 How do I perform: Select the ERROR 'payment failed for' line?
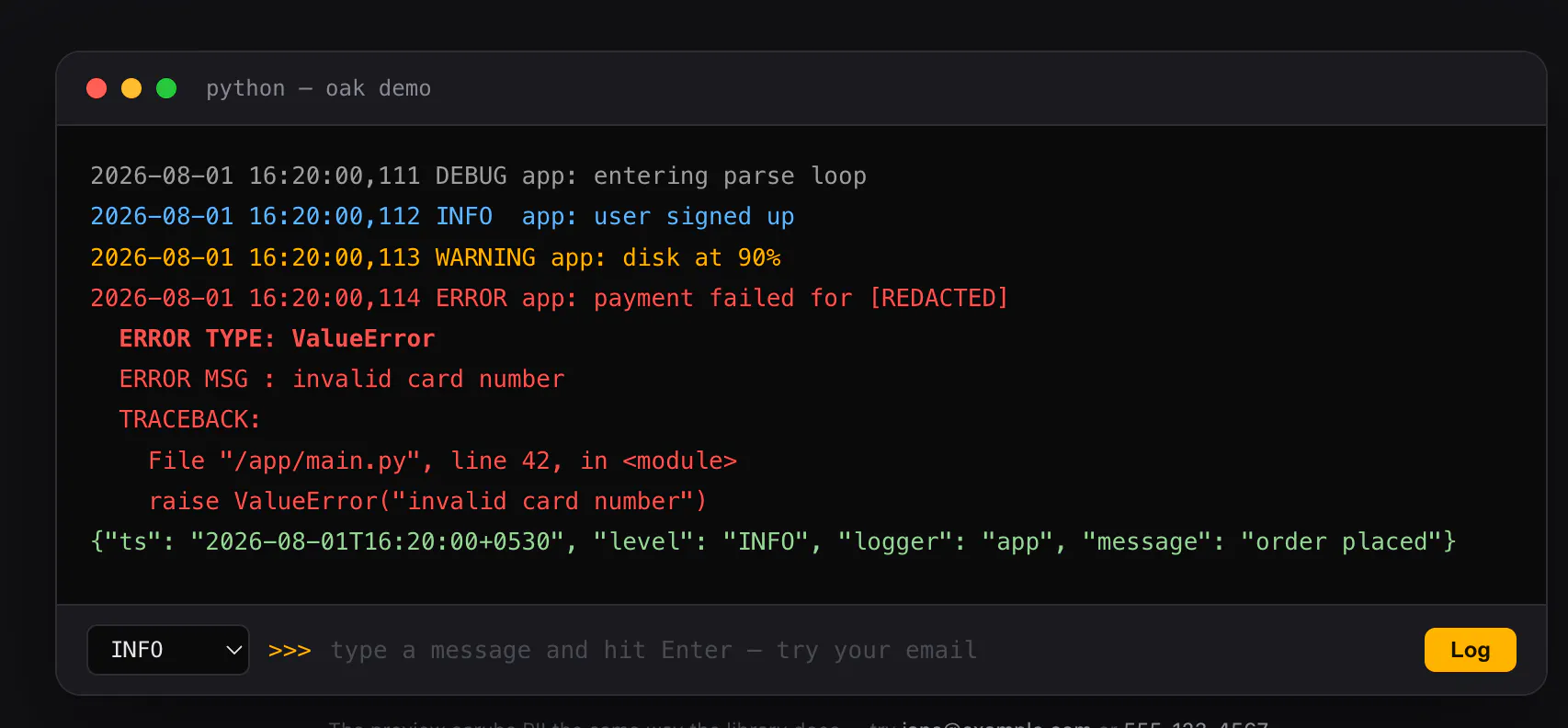coord(550,298)
